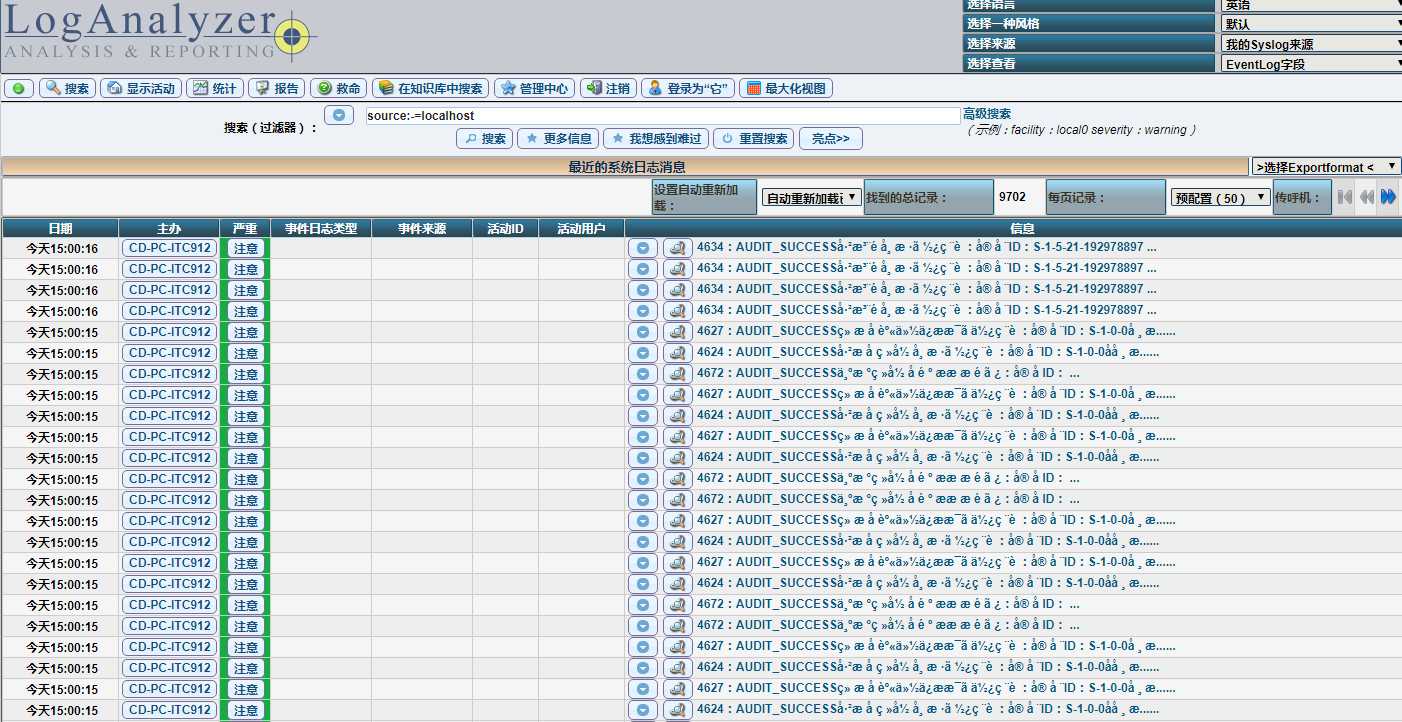Click the 事件来源 column header
This screenshot has width=1402, height=722.
pyautogui.click(x=422, y=228)
